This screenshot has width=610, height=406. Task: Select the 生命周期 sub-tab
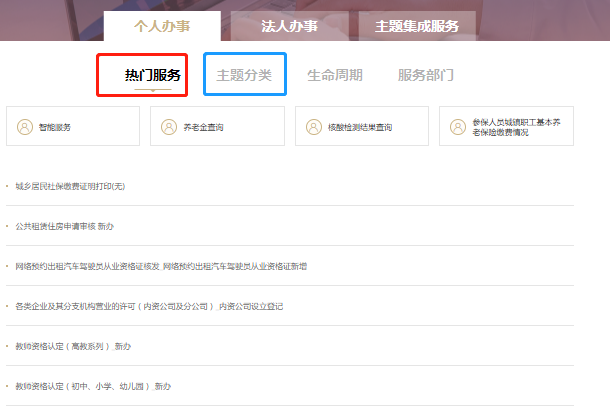point(335,75)
